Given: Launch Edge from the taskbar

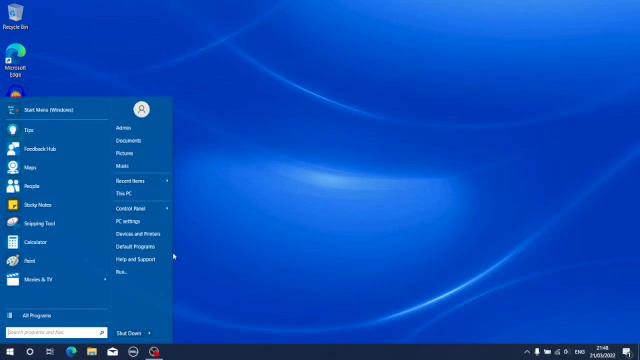Looking at the screenshot, I should click(x=71, y=352).
